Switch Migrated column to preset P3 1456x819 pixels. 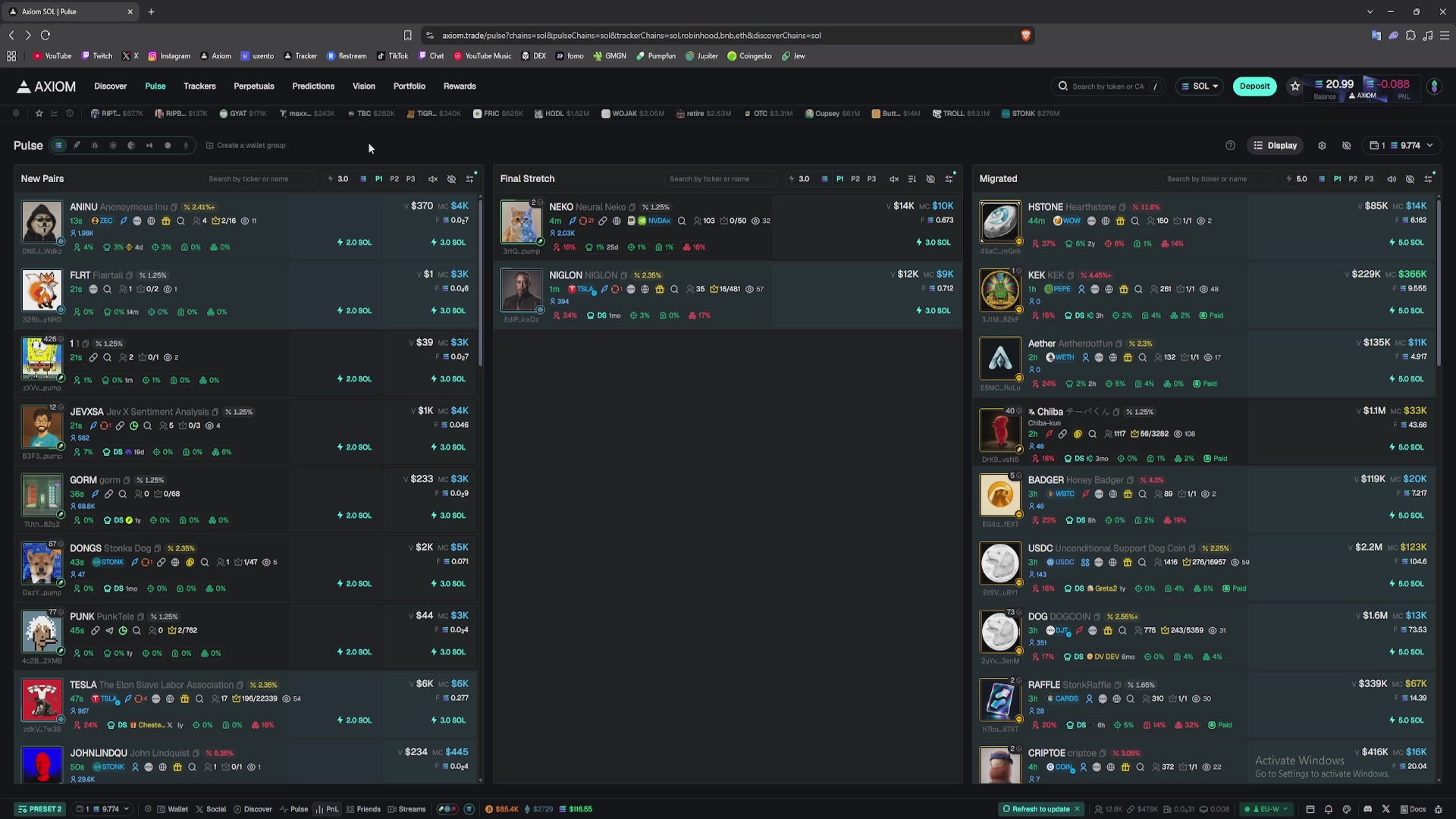pos(1369,179)
